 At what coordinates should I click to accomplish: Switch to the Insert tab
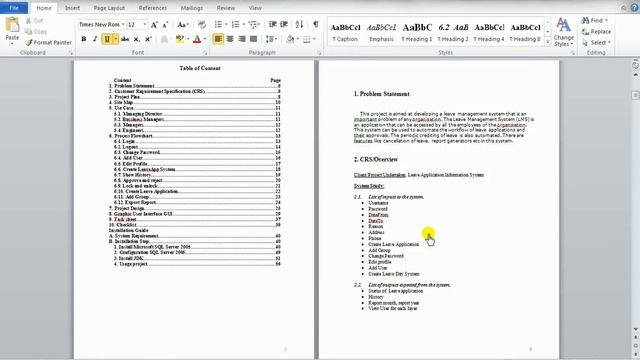click(x=72, y=8)
